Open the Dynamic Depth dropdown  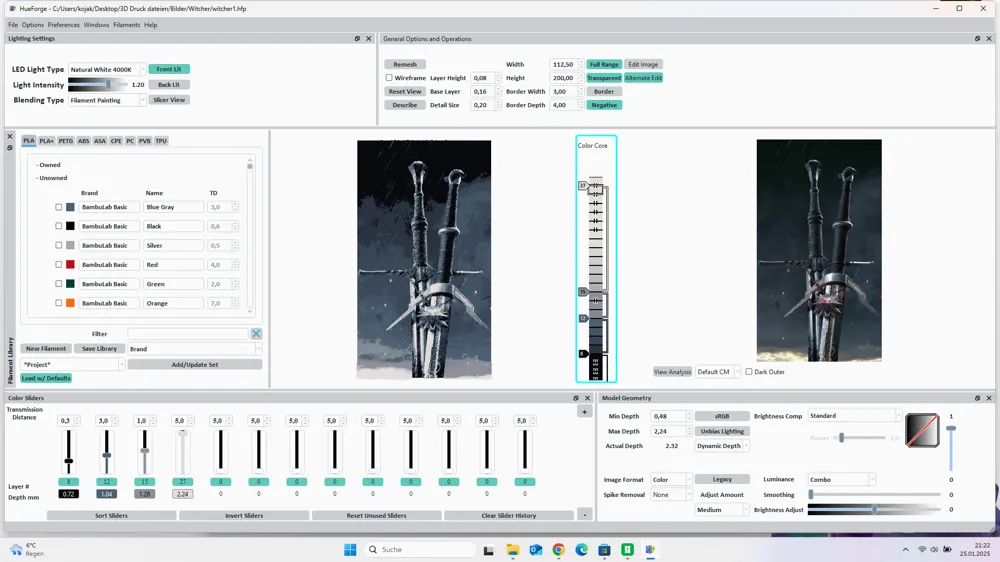(x=721, y=446)
